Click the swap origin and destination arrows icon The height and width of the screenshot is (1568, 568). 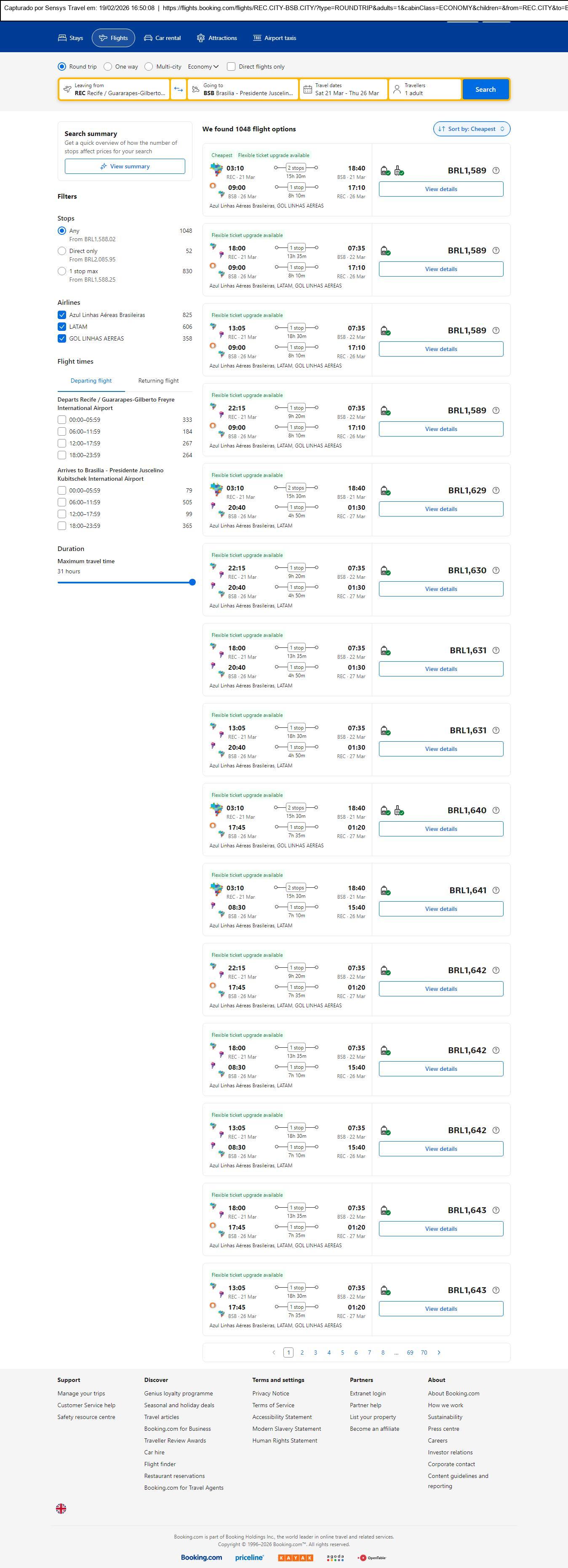click(x=179, y=90)
